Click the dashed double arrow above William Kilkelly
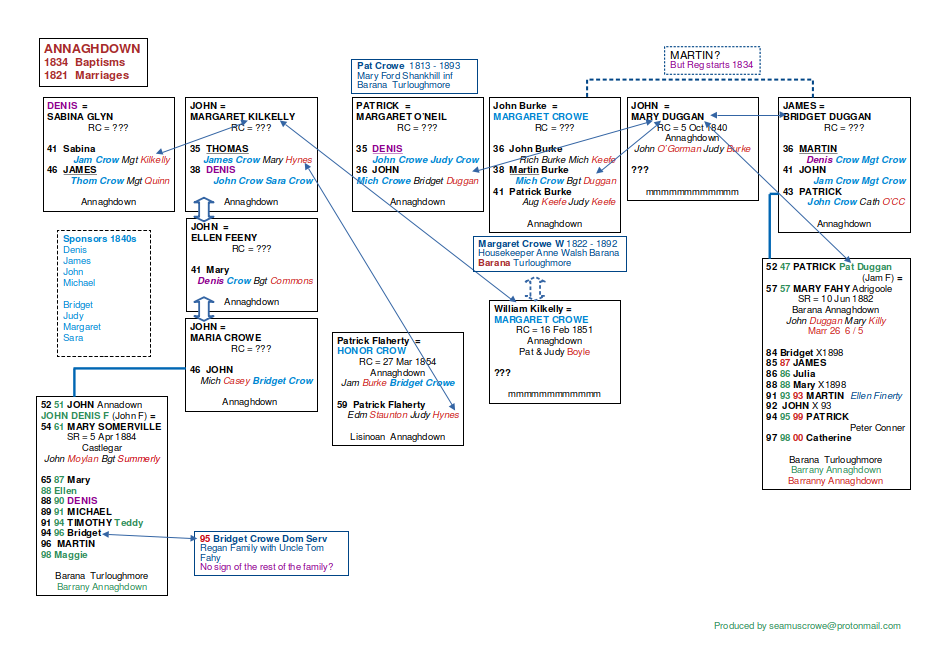950x672 pixels. pos(534,285)
